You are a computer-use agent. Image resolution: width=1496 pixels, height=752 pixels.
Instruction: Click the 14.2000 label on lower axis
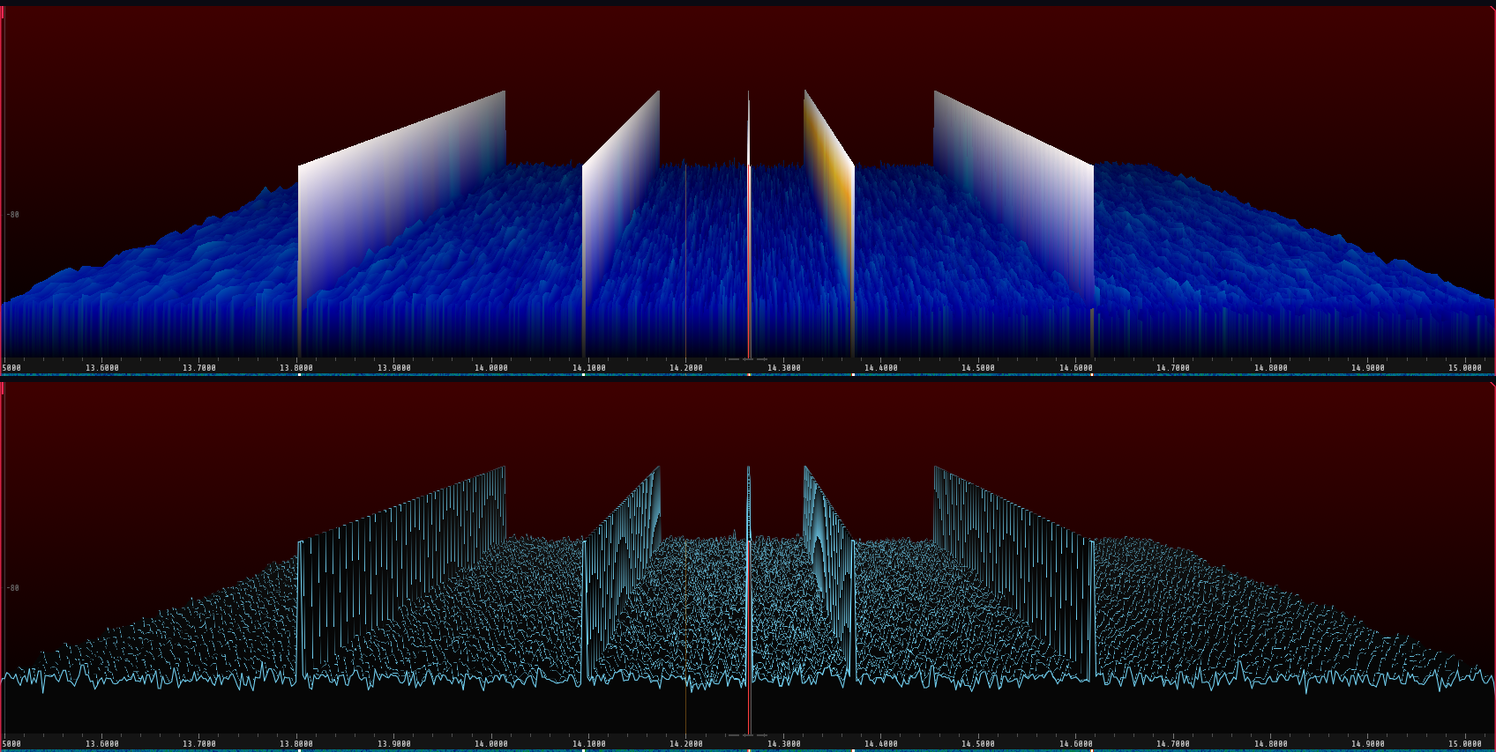[x=687, y=744]
